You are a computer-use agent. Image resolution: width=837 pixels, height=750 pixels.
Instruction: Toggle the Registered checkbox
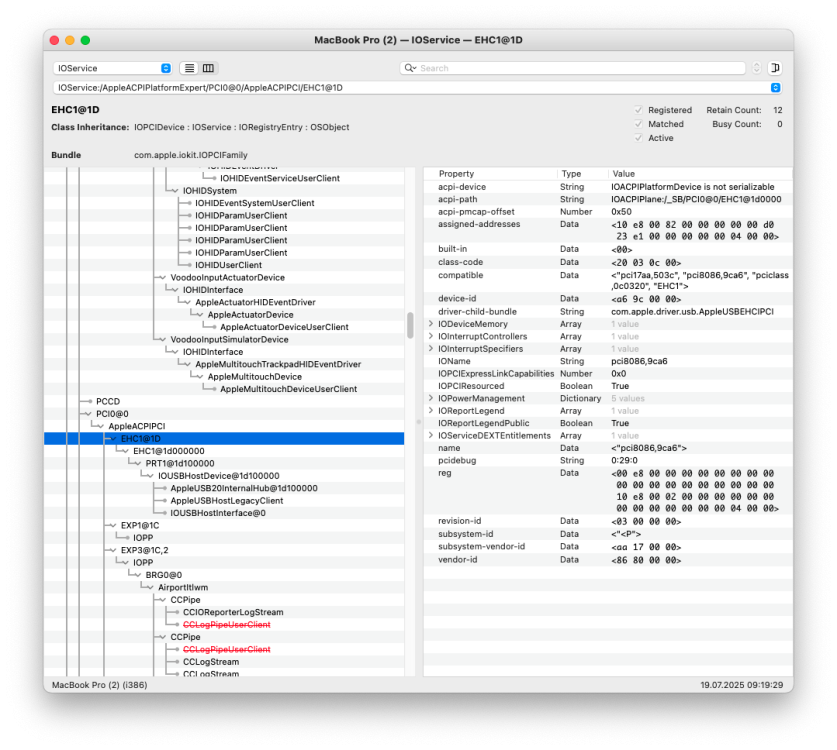click(x=638, y=110)
